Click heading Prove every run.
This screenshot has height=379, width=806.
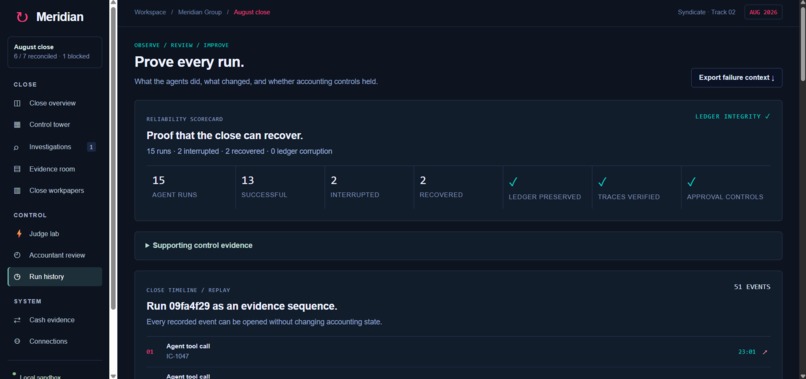coord(189,62)
